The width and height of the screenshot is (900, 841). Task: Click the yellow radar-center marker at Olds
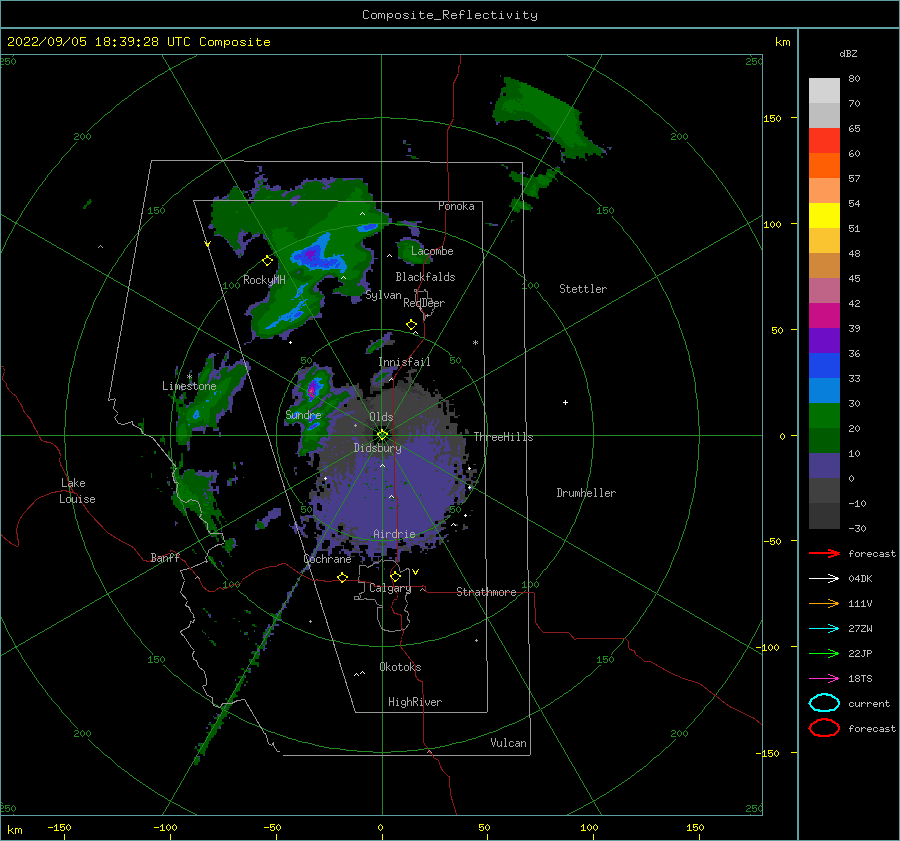pyautogui.click(x=382, y=435)
